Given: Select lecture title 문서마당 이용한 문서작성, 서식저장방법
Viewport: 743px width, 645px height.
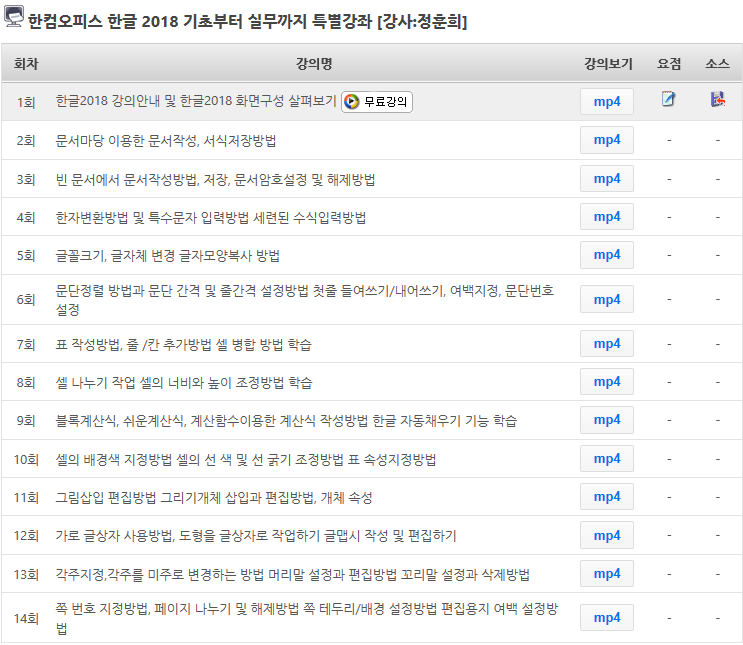Looking at the screenshot, I should click(x=166, y=140).
